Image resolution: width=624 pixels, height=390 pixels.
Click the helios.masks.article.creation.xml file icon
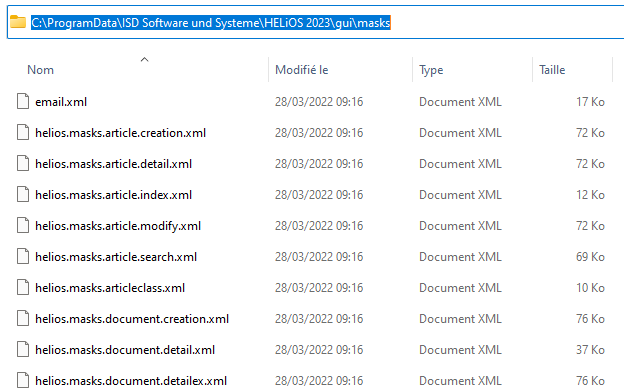point(23,133)
